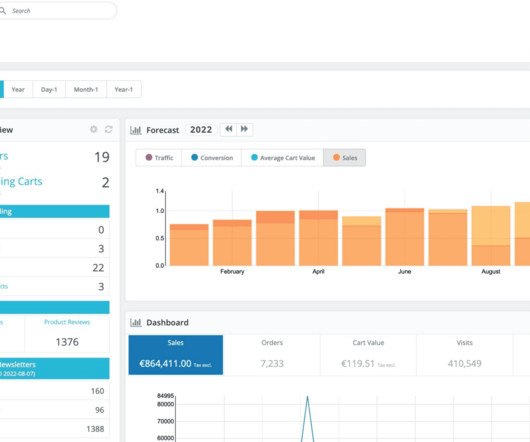
Task: Focus the Search input field
Action: [58, 11]
